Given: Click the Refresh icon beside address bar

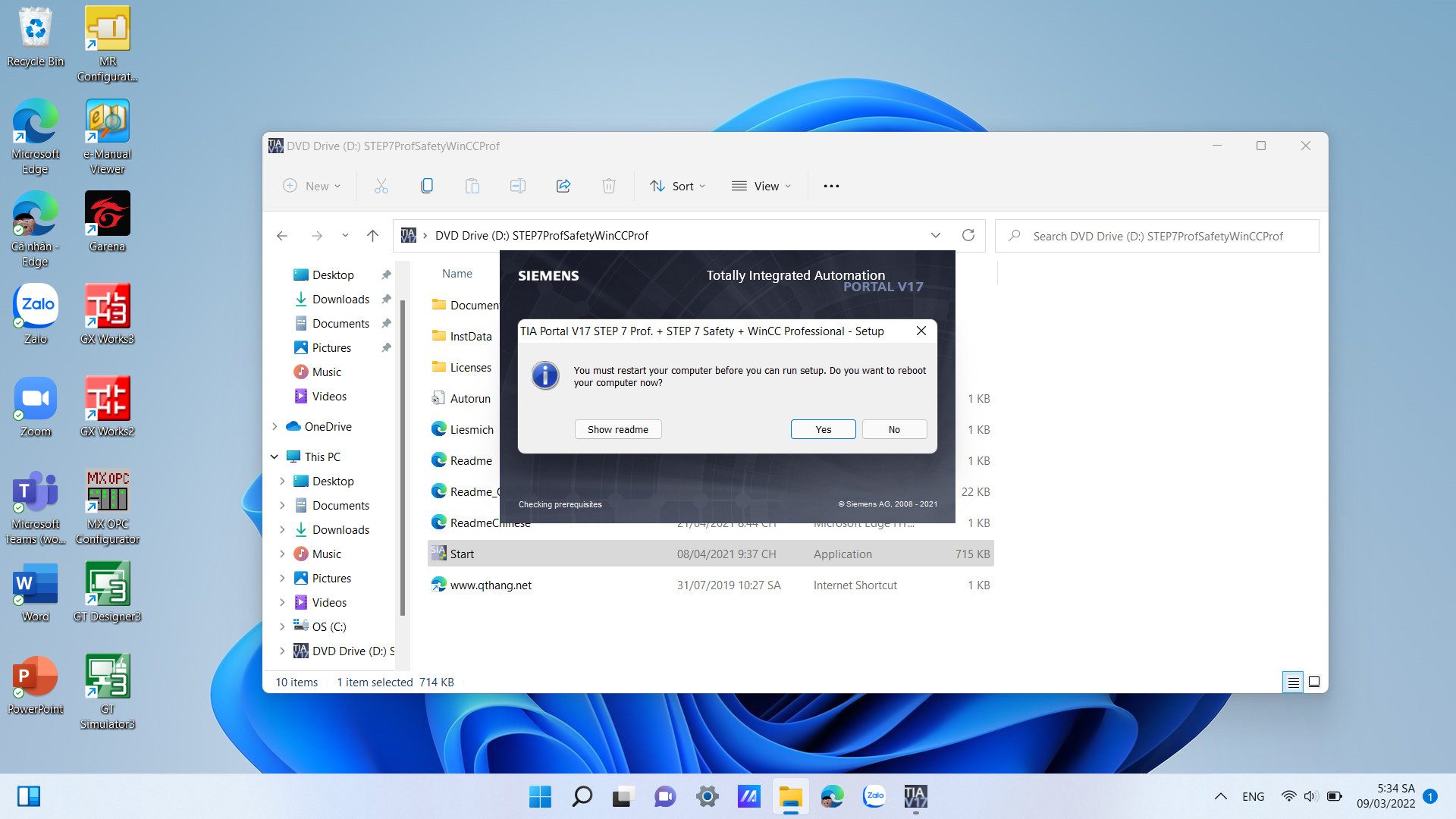Looking at the screenshot, I should coord(968,235).
